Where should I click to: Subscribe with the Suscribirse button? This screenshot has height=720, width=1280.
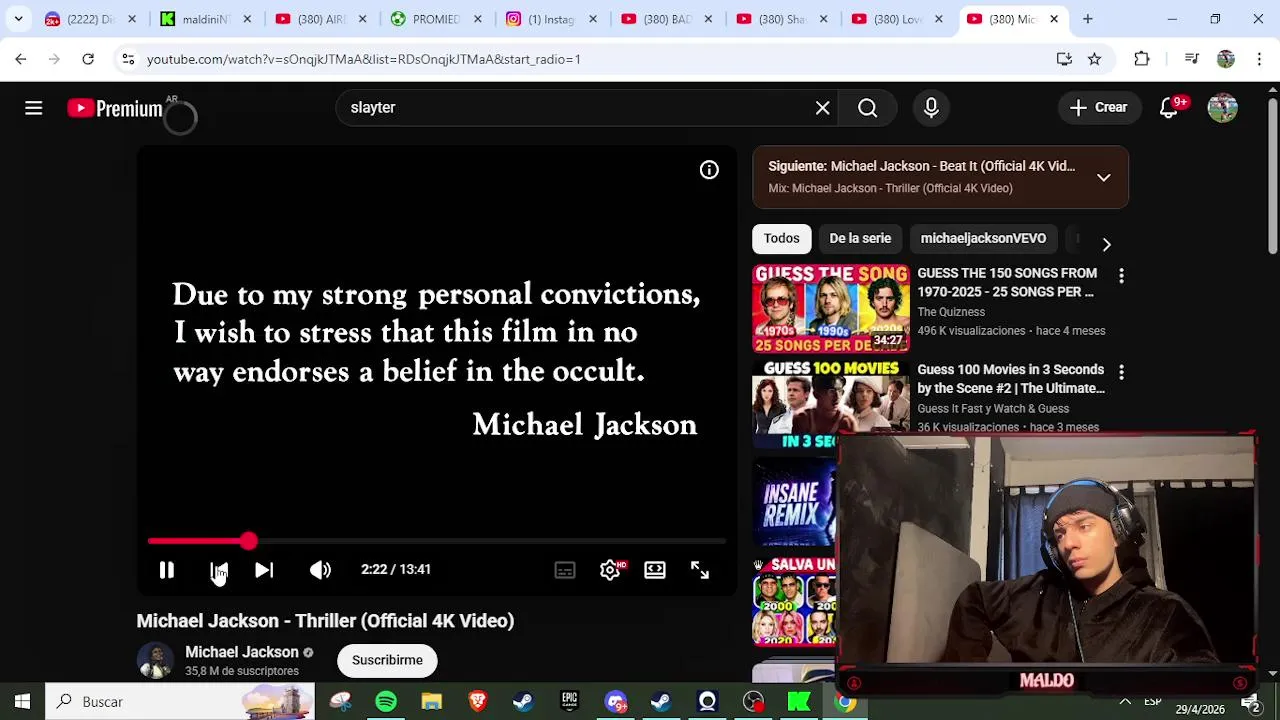[x=387, y=660]
